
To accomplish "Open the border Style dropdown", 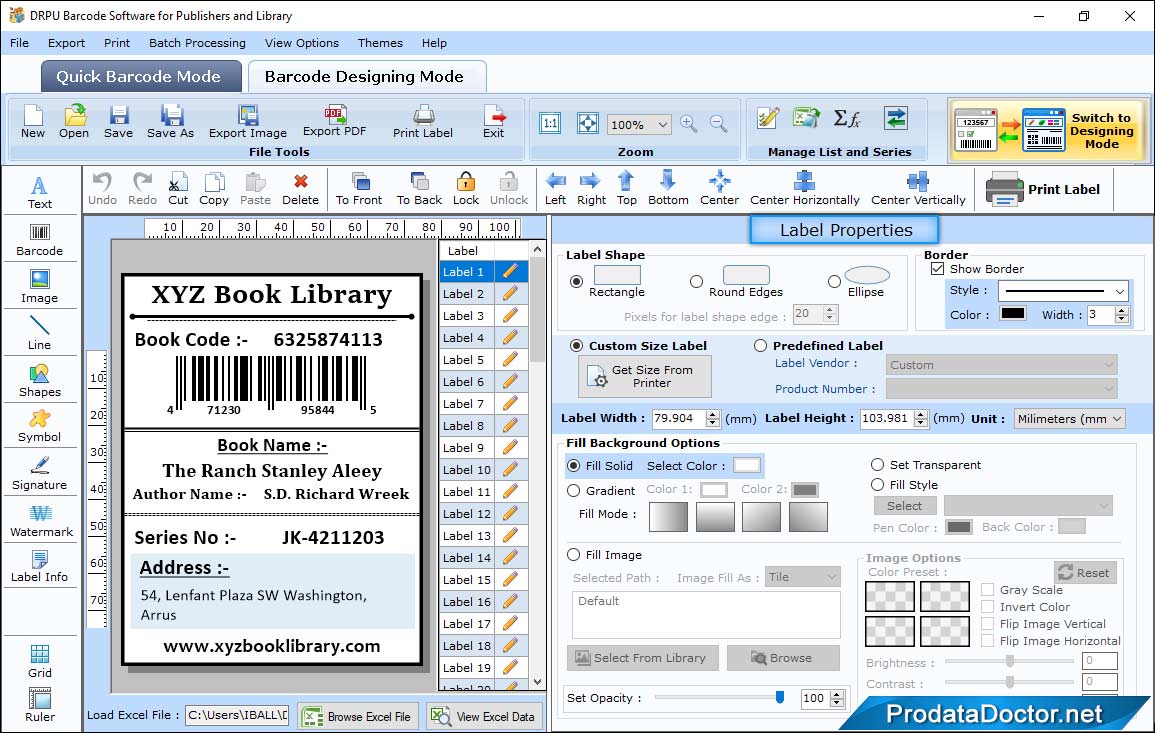I will (1120, 291).
